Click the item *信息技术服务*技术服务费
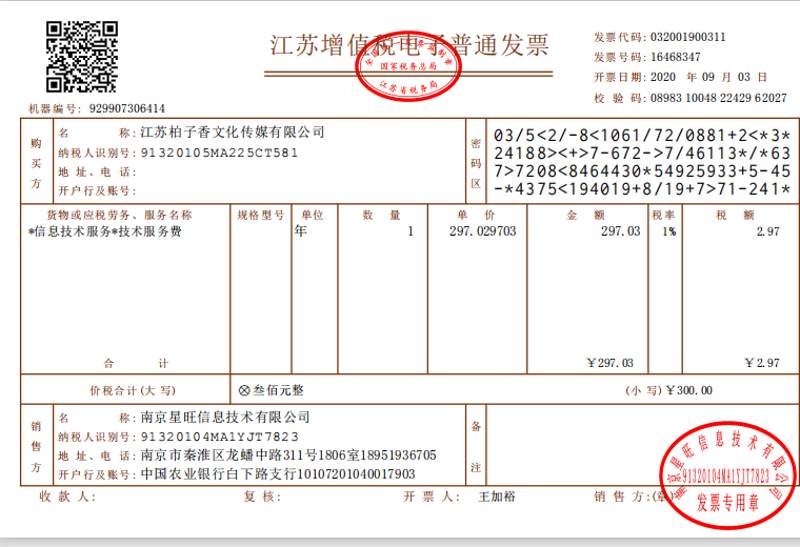Screen dimensions: 800x547 (x=105, y=232)
